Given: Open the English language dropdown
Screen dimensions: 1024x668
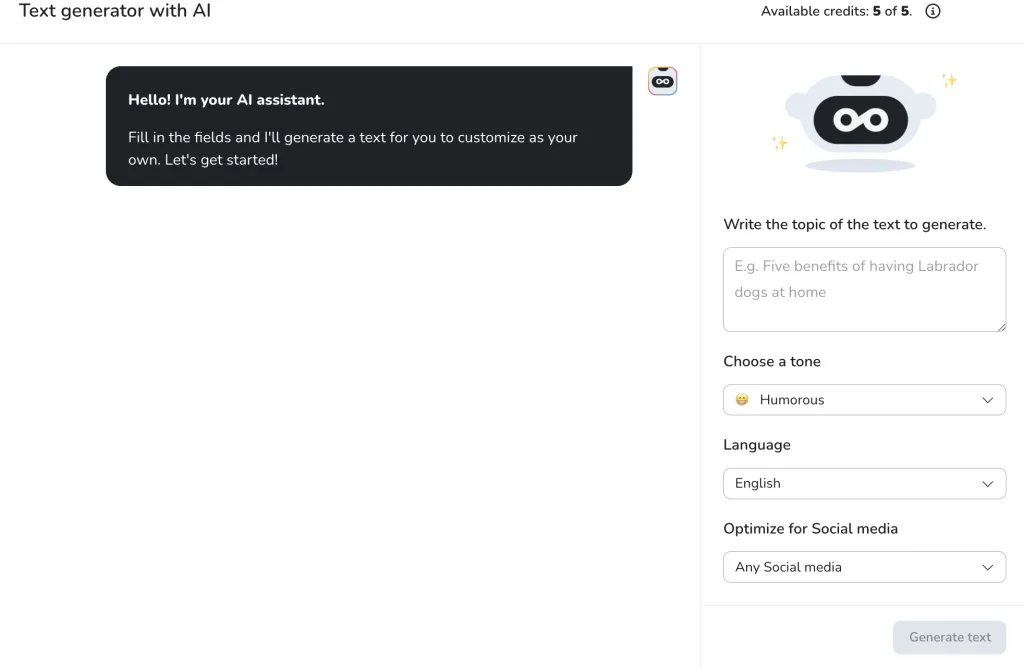Looking at the screenshot, I should click(x=864, y=483).
